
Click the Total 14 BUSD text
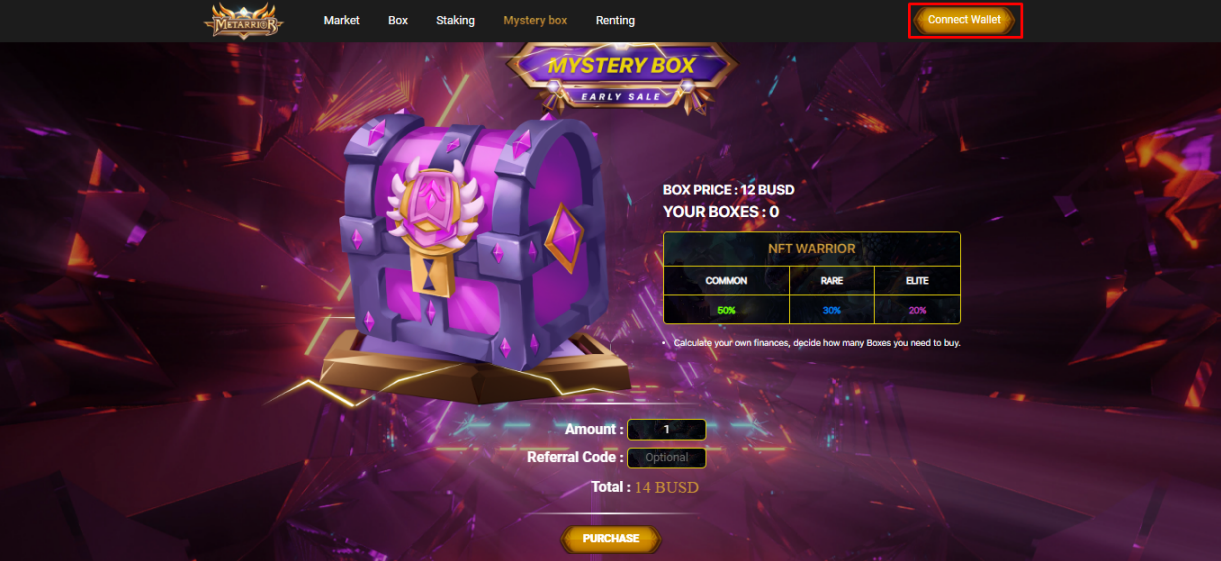click(x=645, y=488)
